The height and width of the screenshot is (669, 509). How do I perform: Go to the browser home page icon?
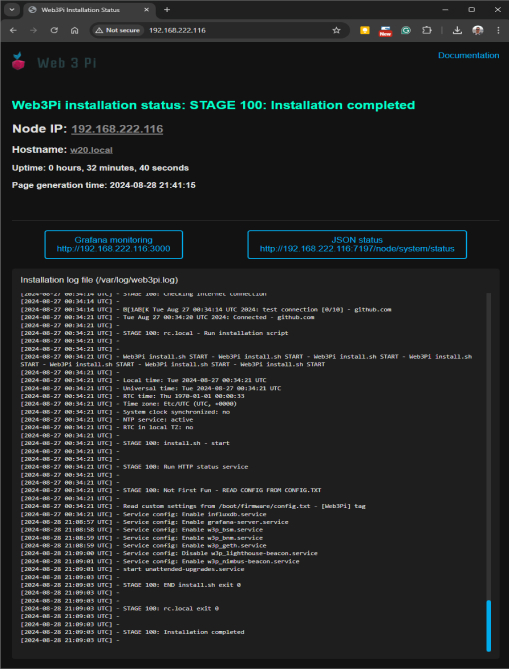(x=75, y=30)
